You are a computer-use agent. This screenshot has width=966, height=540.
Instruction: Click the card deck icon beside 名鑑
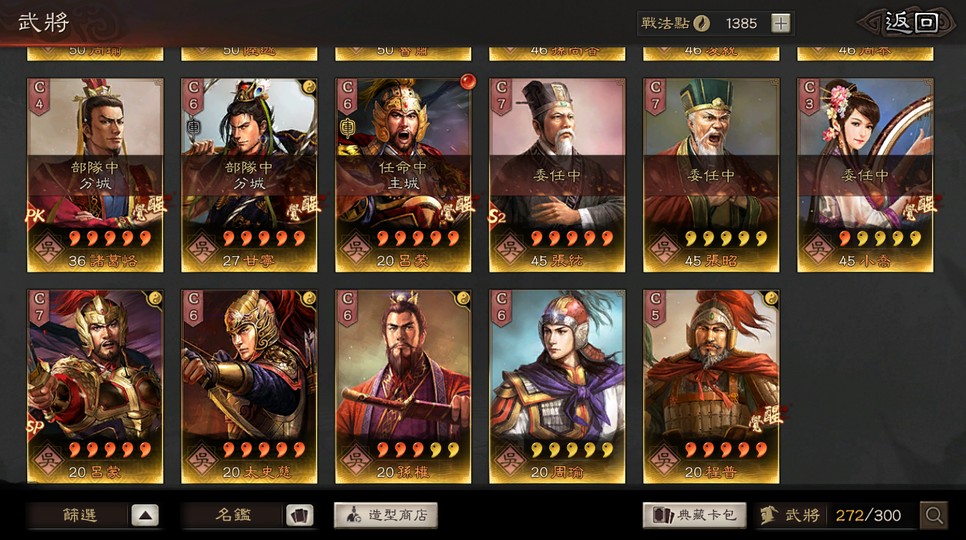click(x=299, y=515)
